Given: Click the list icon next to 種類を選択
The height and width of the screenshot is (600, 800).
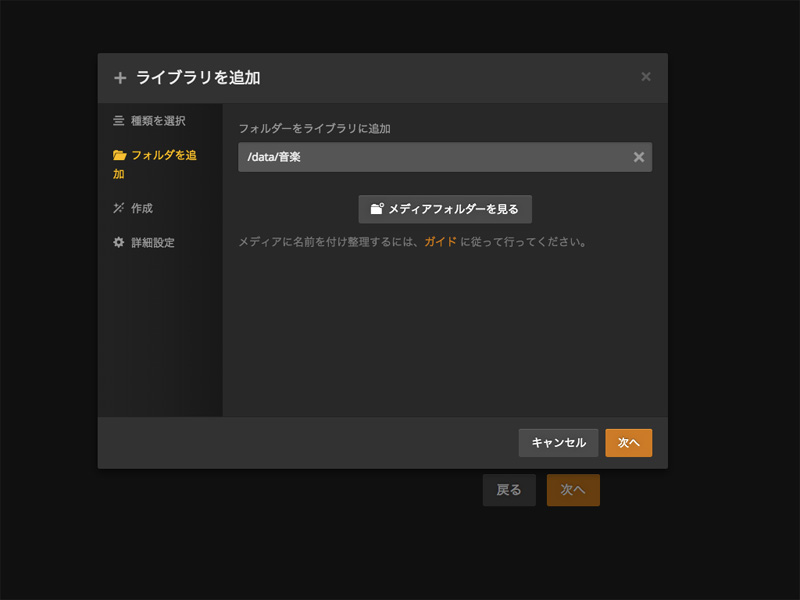Looking at the screenshot, I should [x=119, y=121].
